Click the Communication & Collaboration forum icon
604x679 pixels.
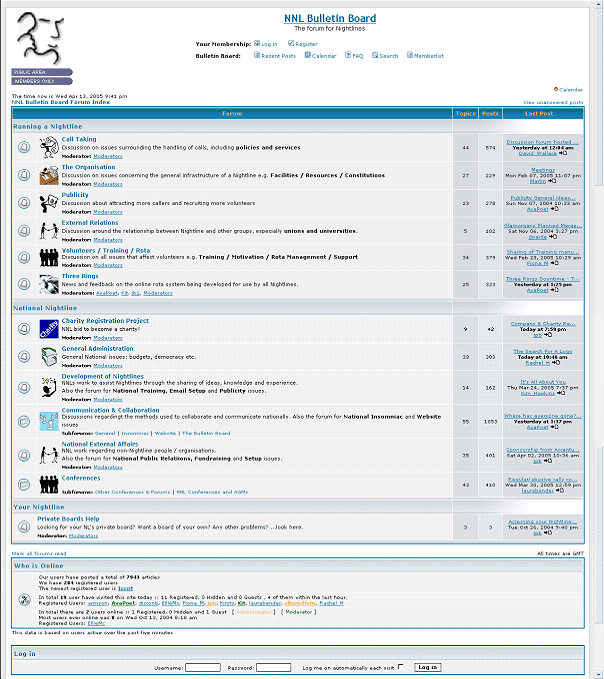49,421
